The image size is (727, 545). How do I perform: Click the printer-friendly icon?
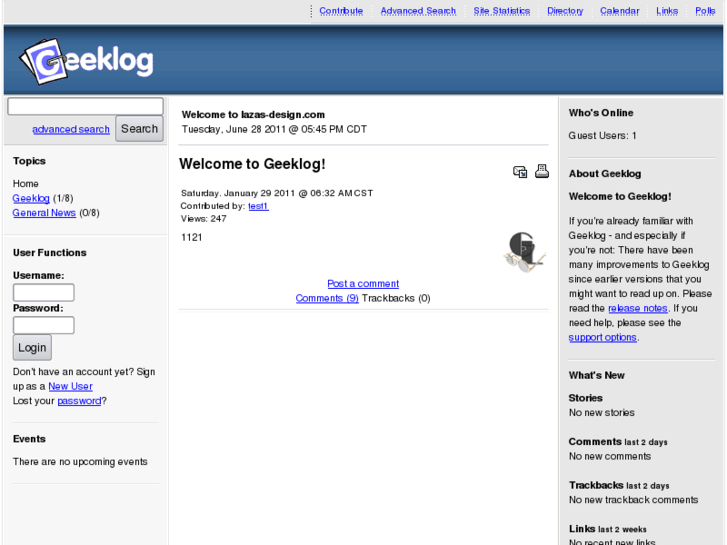[x=542, y=171]
